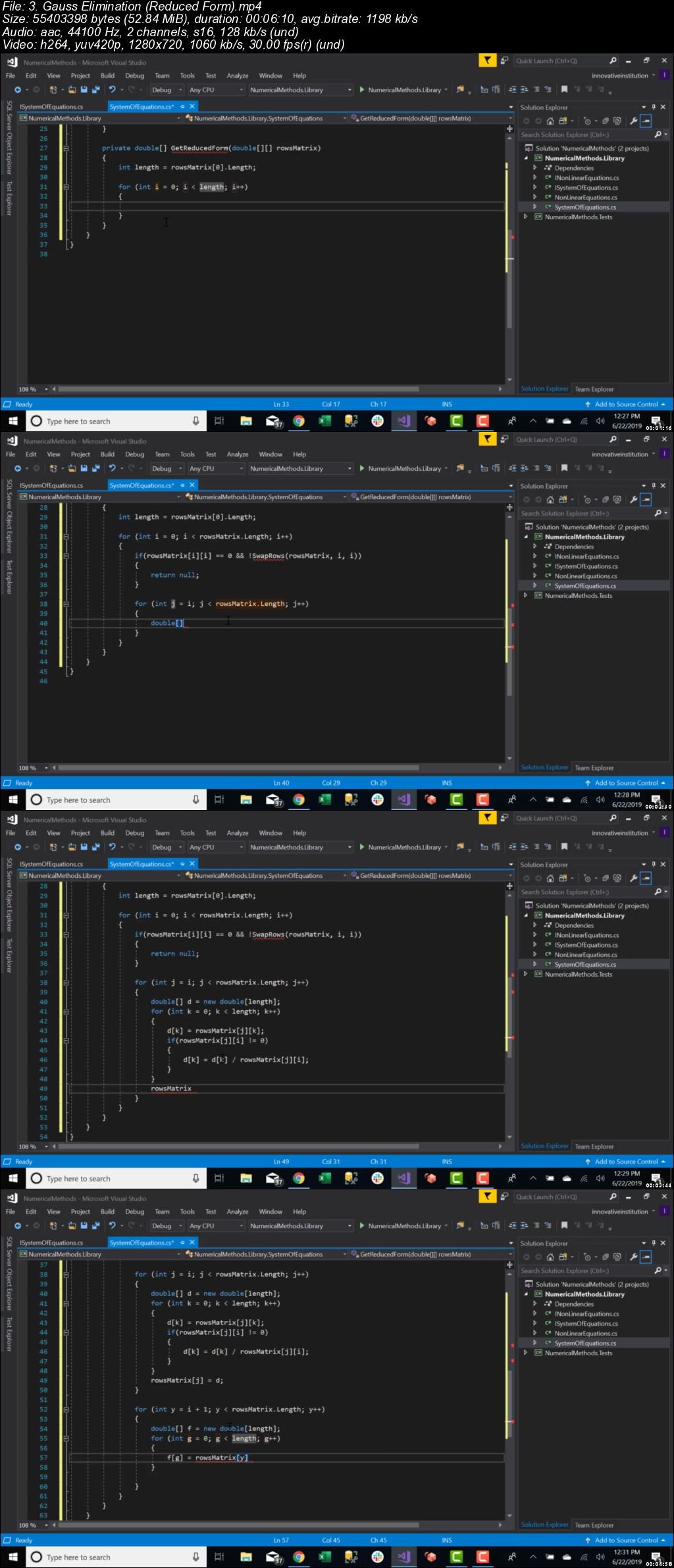
Task: Open the File menu in the 12:27 PM frame
Action: tap(11, 76)
